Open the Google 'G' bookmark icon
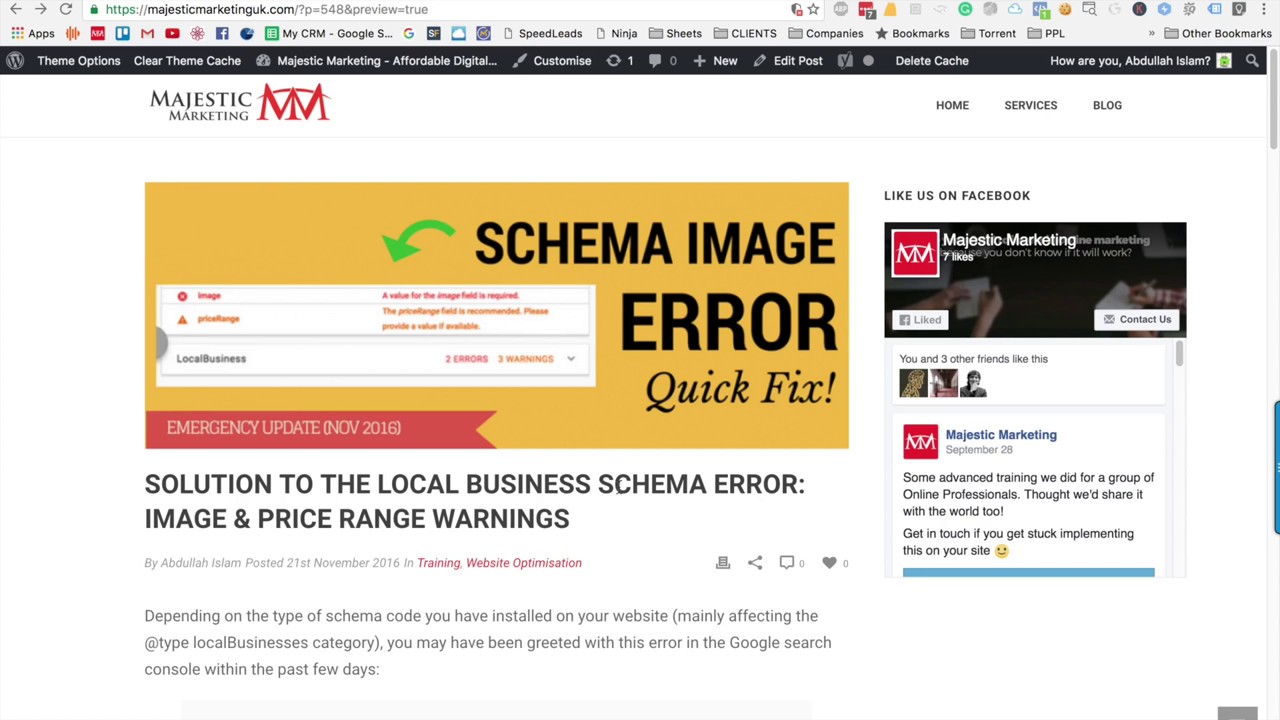Image resolution: width=1280 pixels, height=720 pixels. [x=408, y=33]
